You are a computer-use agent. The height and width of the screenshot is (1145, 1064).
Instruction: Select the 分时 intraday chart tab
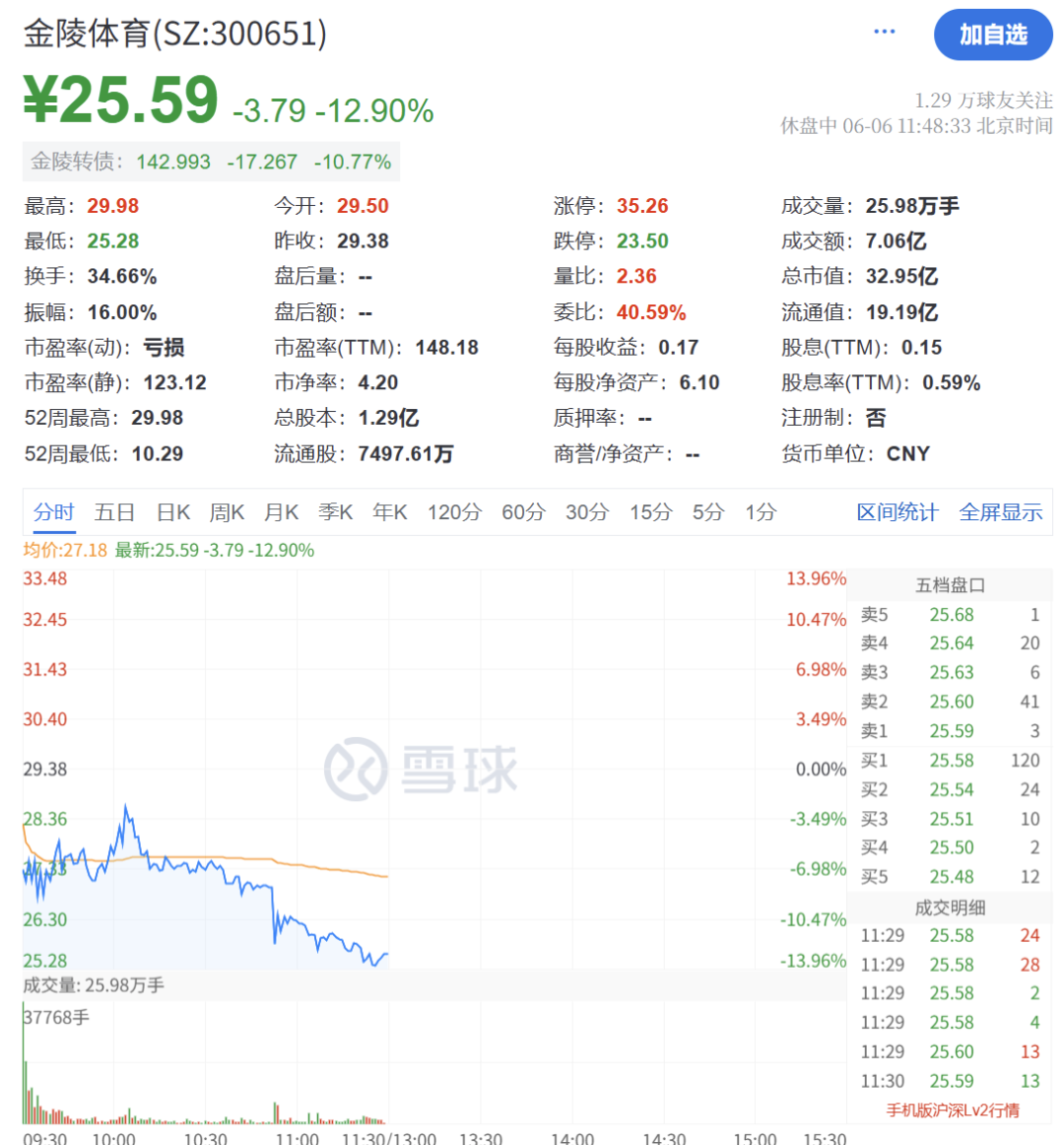click(55, 511)
